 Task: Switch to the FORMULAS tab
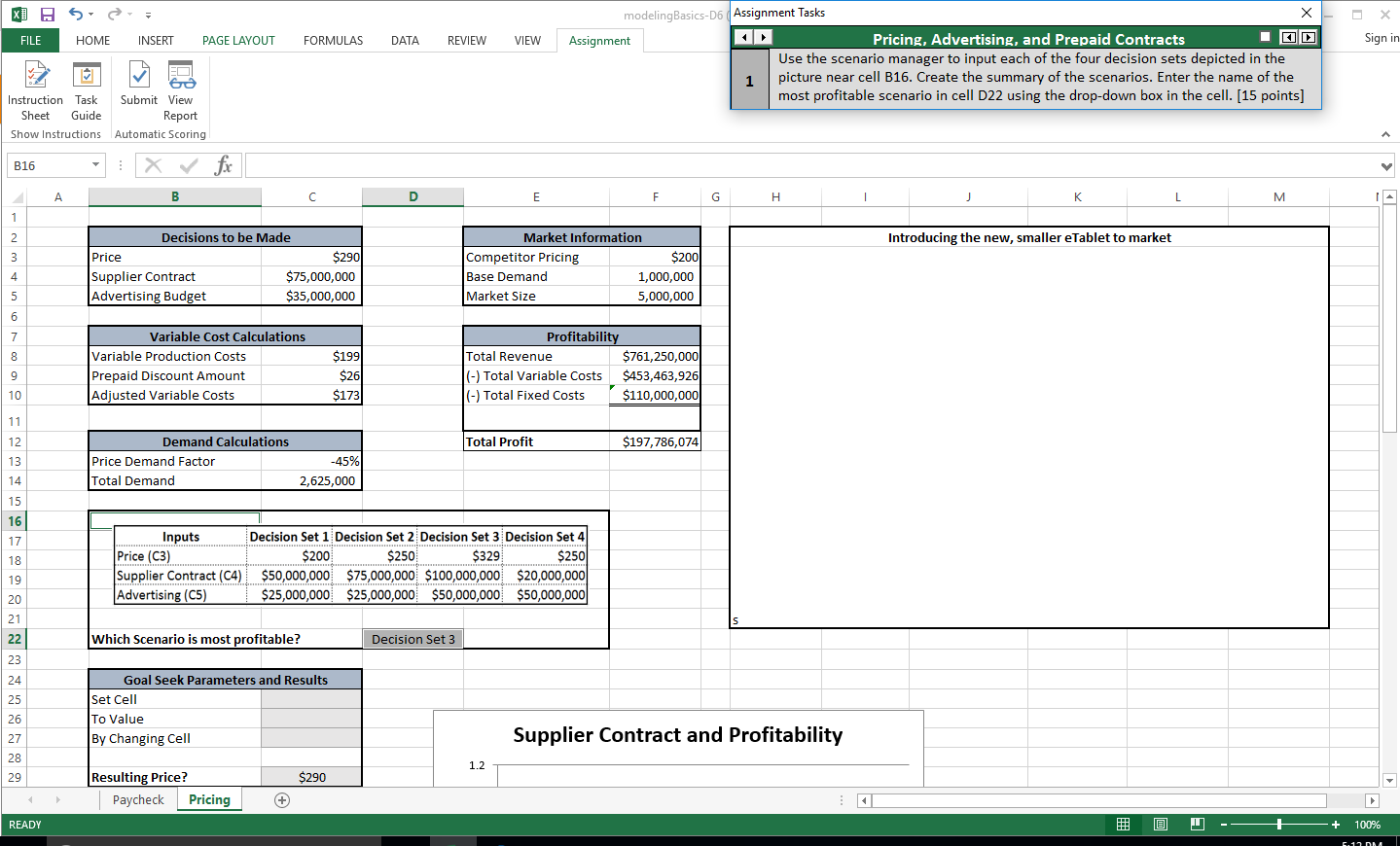pos(333,40)
